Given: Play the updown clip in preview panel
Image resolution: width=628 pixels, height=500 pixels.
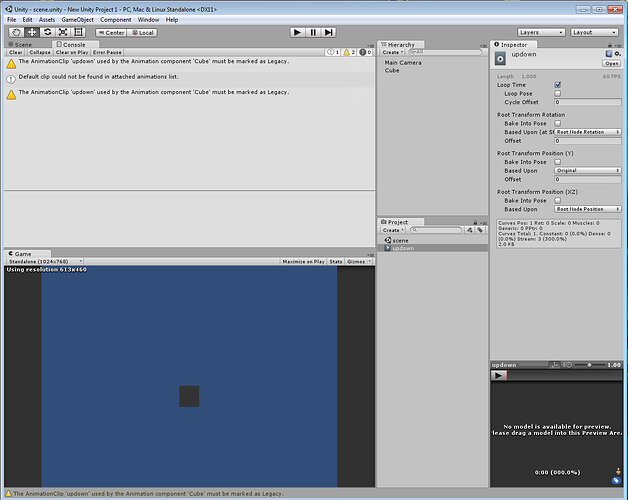Looking at the screenshot, I should pyautogui.click(x=499, y=375).
